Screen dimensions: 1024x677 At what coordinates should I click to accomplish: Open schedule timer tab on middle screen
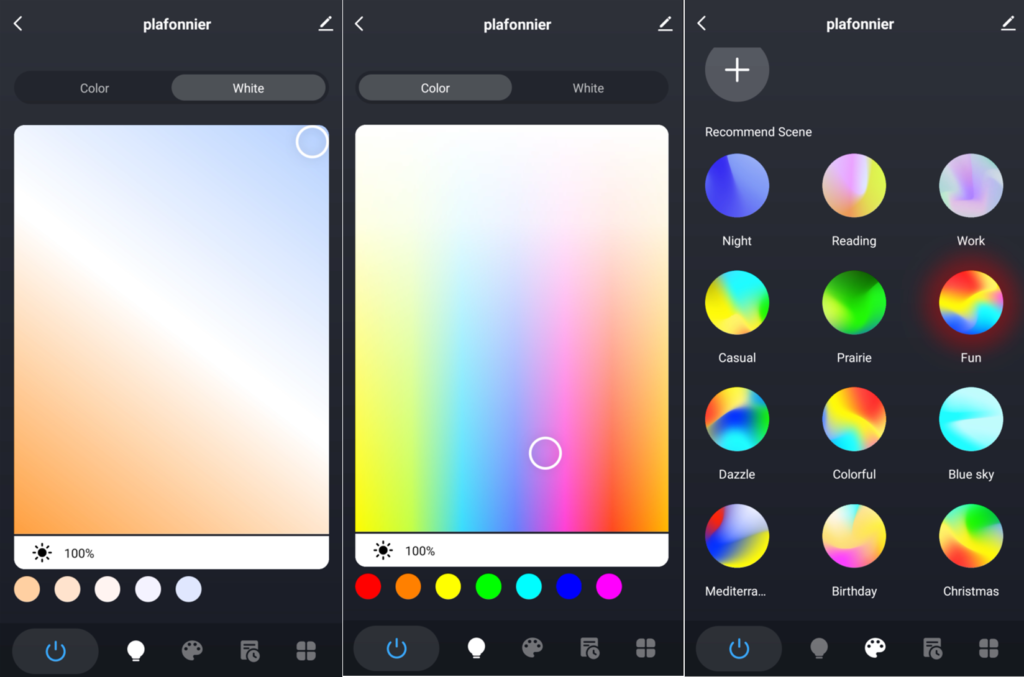(589, 648)
